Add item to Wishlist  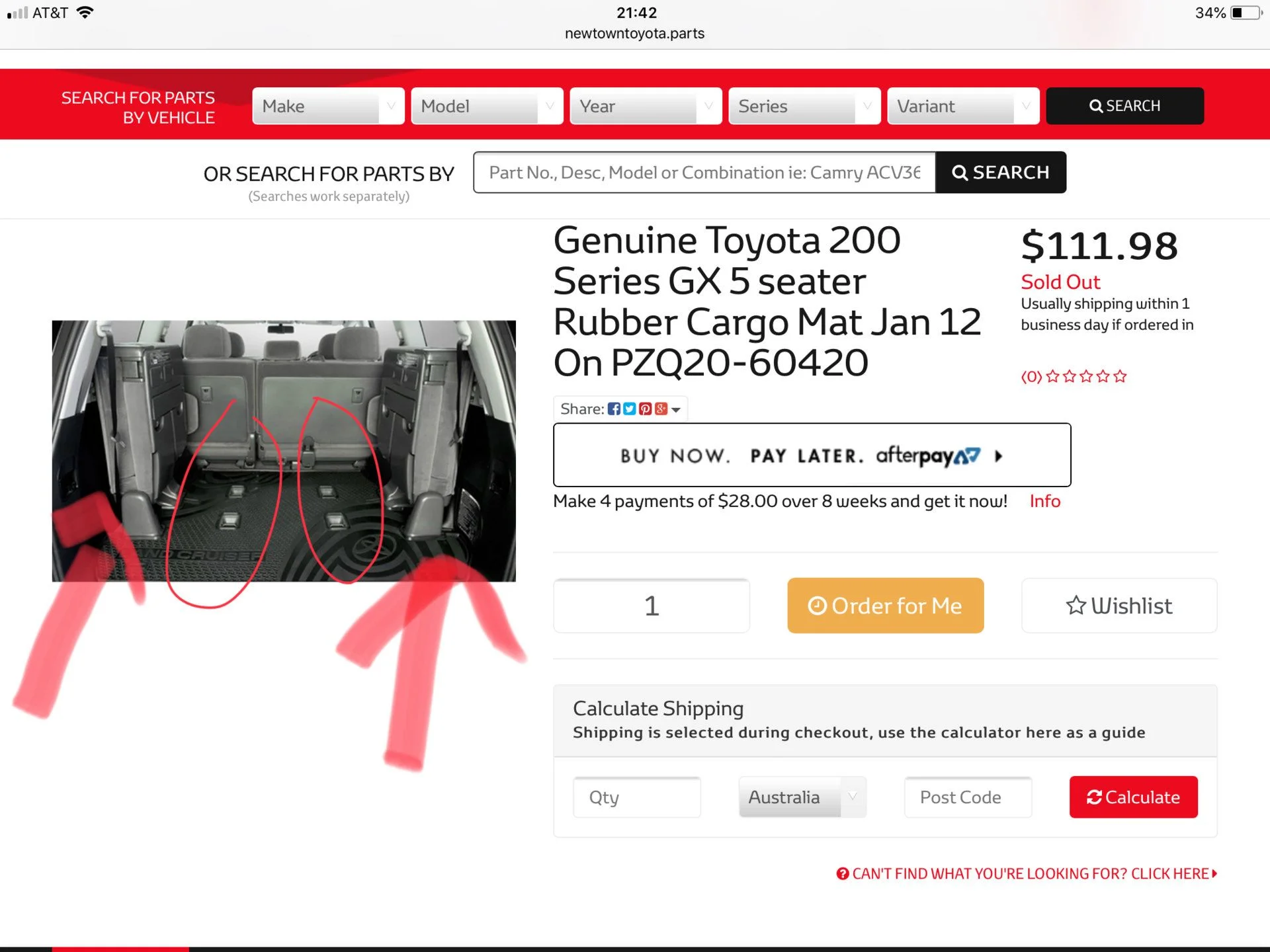tap(1119, 606)
